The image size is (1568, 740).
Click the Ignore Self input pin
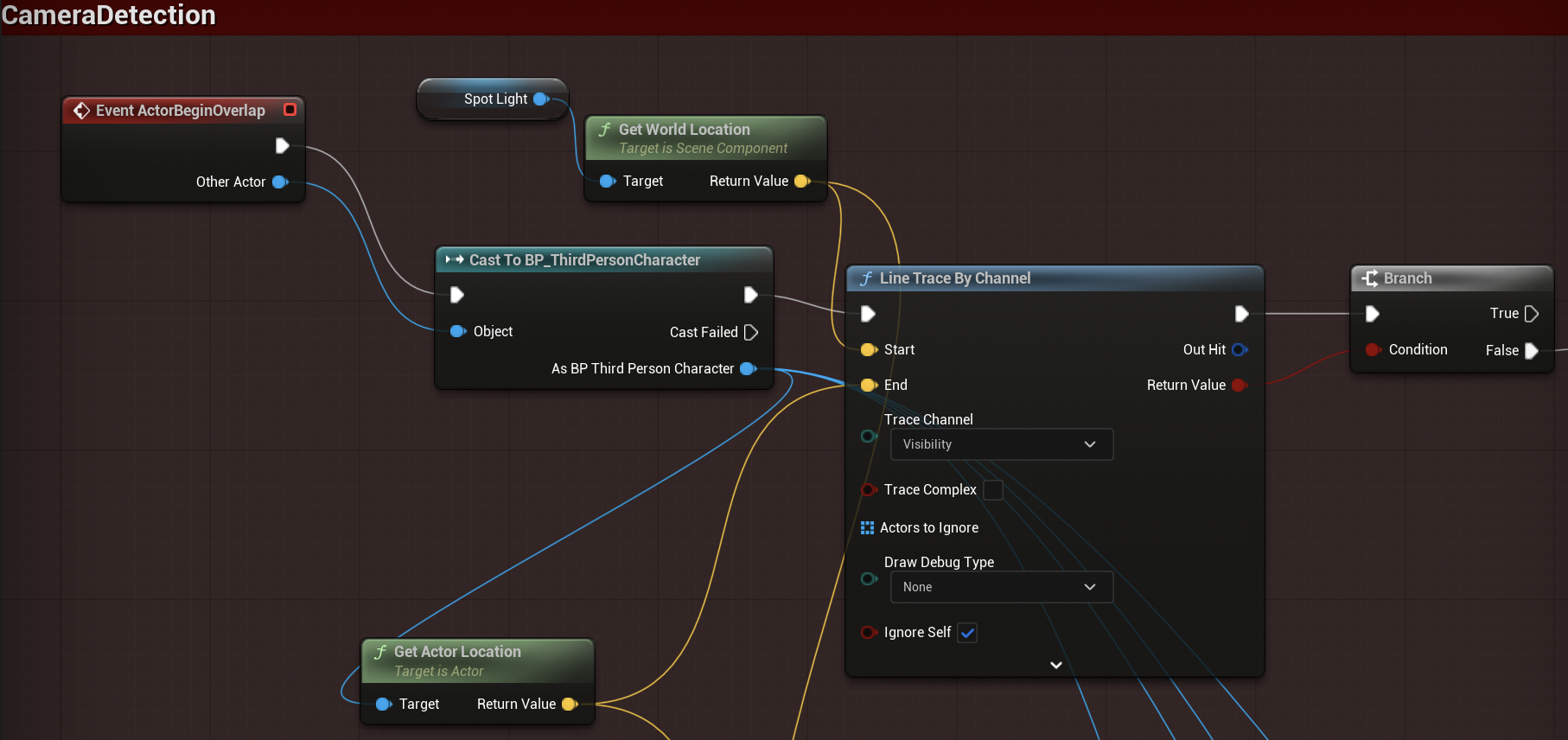point(869,632)
